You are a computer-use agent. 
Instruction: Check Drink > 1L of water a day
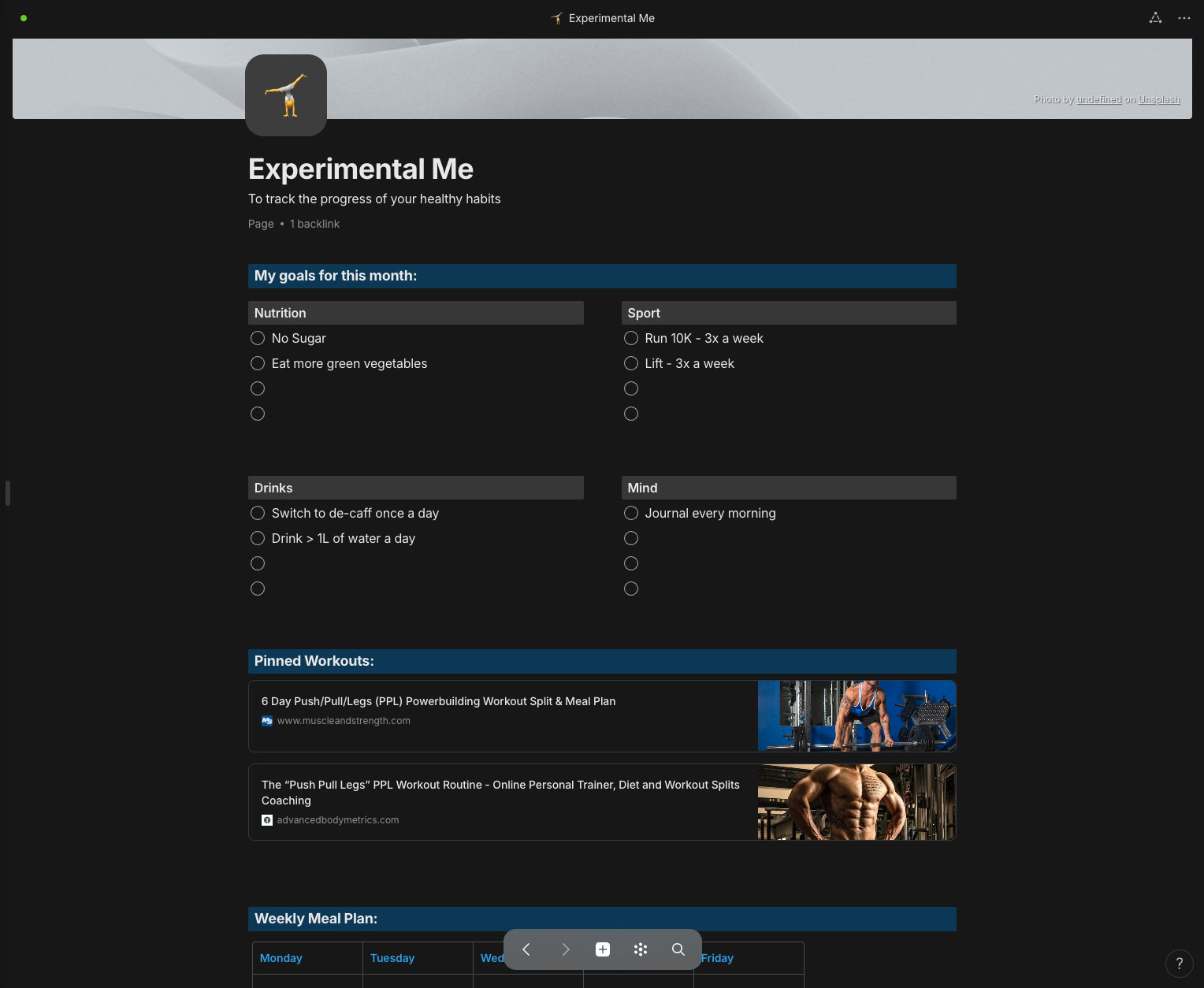258,538
